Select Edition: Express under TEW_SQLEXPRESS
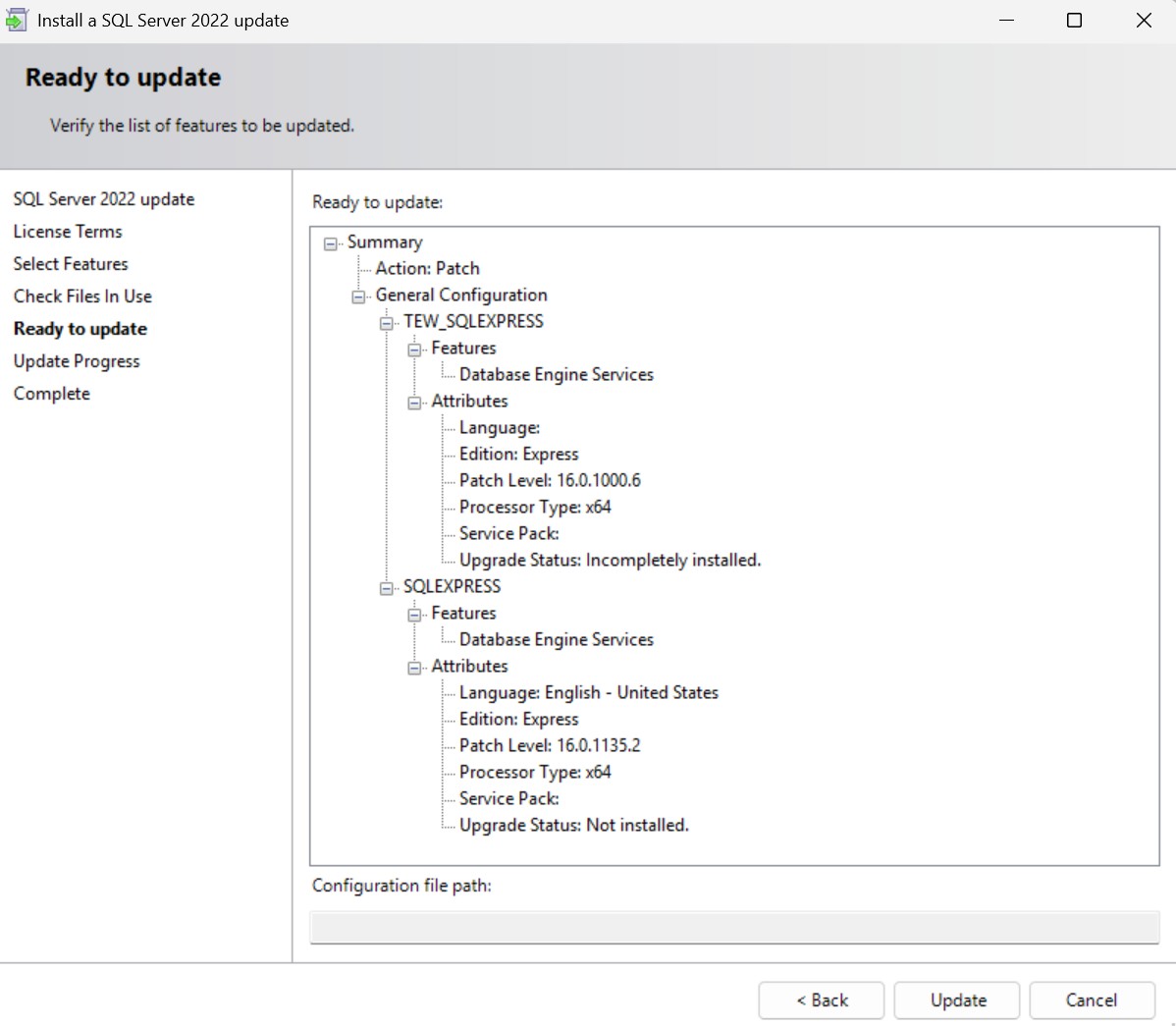The image size is (1176, 1026). coord(519,455)
